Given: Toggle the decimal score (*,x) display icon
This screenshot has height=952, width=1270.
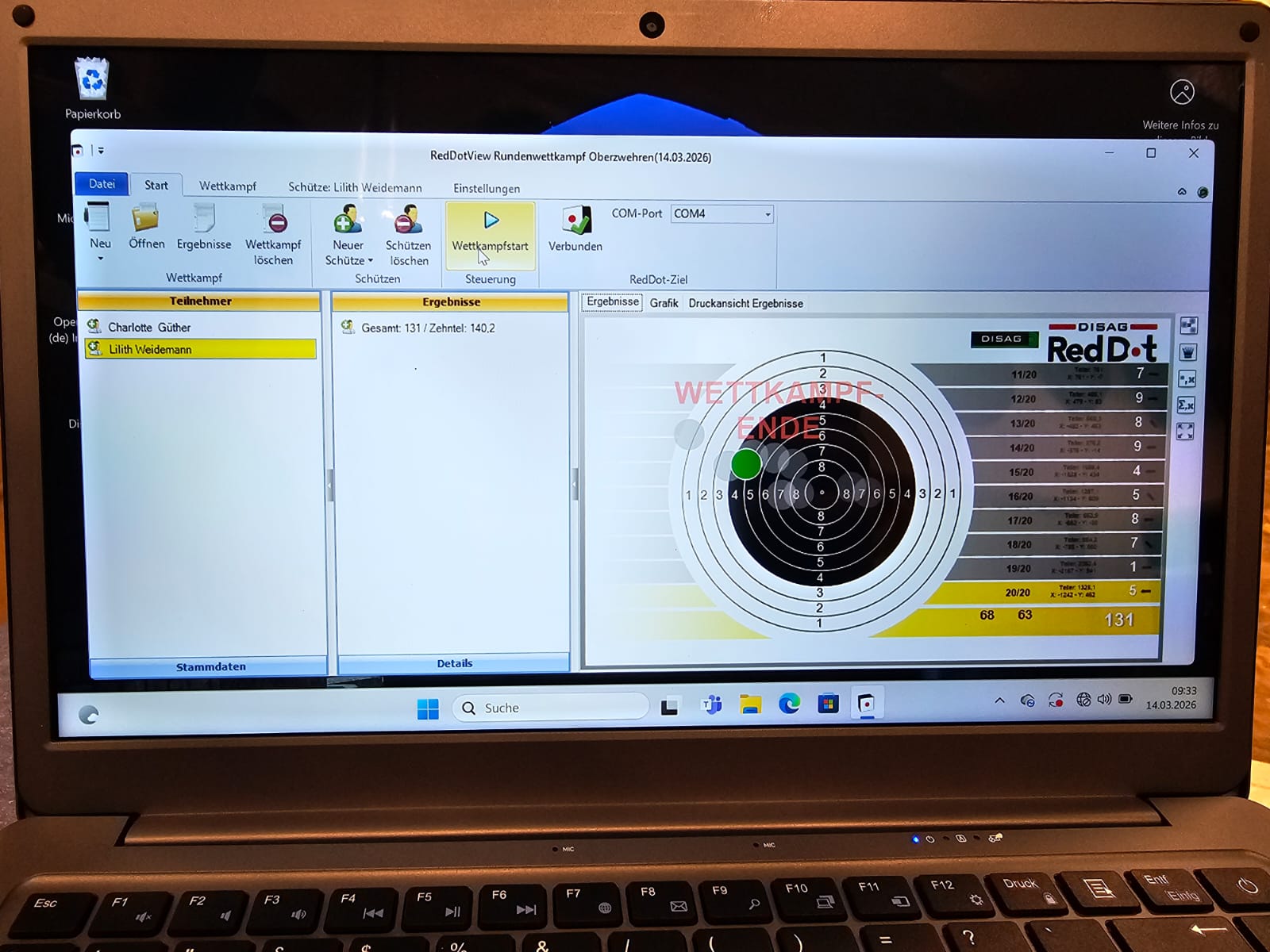Looking at the screenshot, I should click(1187, 379).
